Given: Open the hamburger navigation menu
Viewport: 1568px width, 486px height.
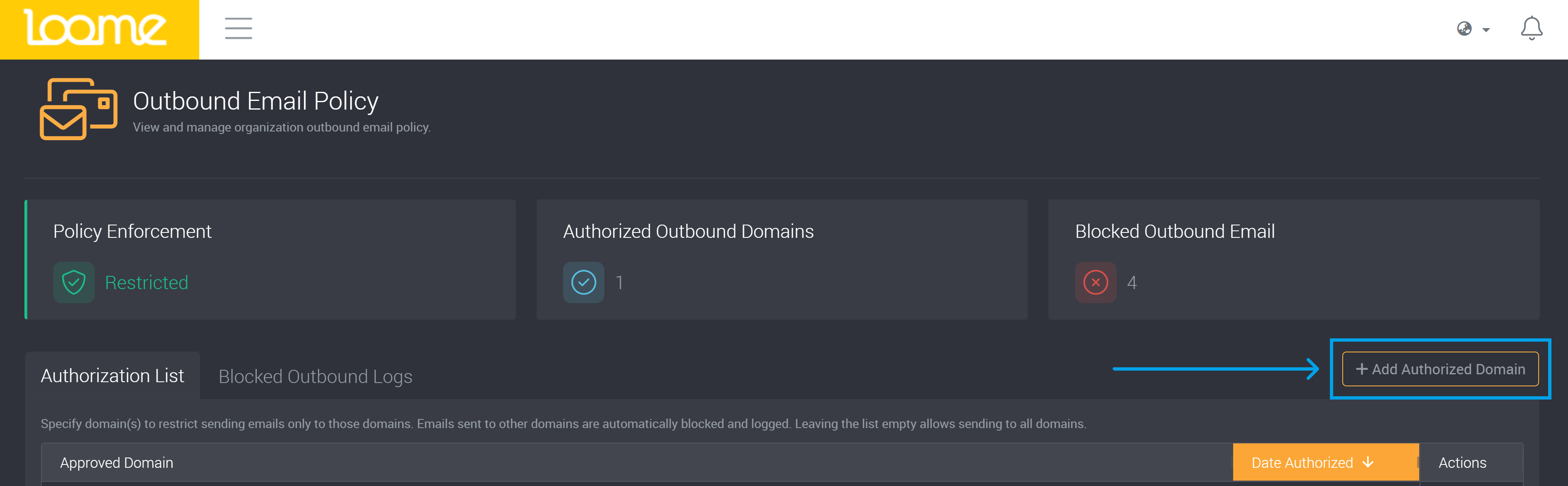Looking at the screenshot, I should tap(238, 28).
